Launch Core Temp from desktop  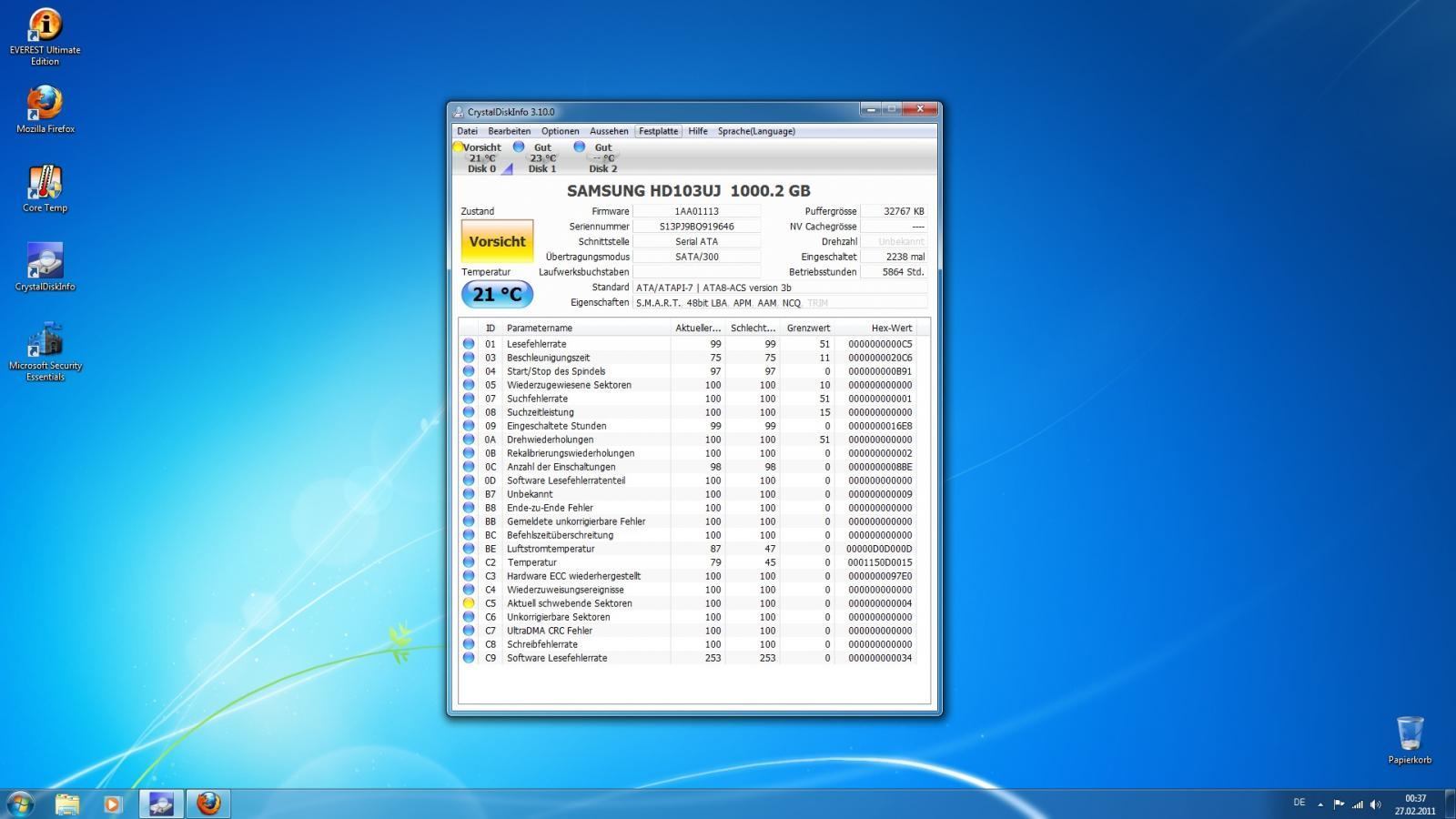pyautogui.click(x=45, y=188)
